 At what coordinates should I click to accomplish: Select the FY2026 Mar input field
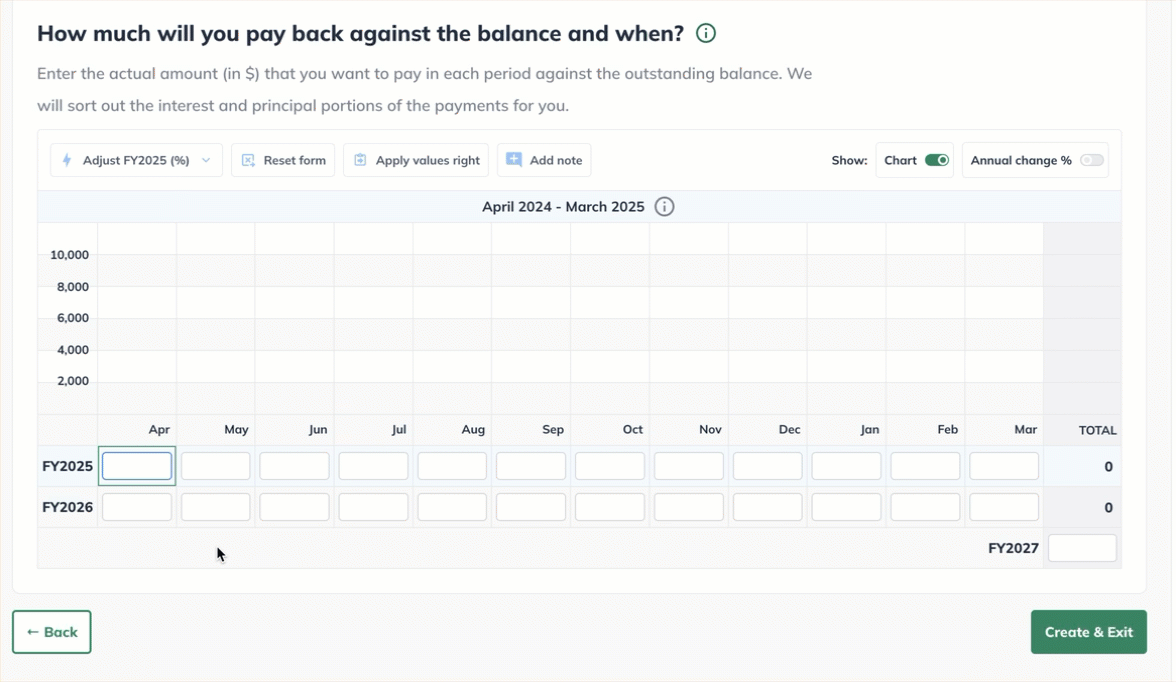pyautogui.click(x=1004, y=507)
